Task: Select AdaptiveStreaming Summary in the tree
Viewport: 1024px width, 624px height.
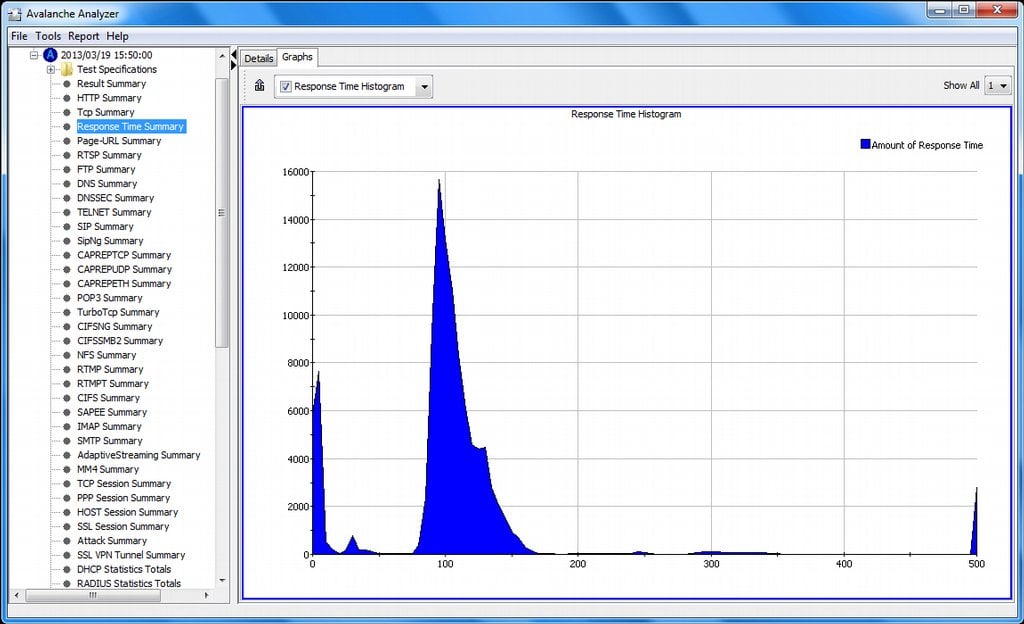Action: [138, 455]
